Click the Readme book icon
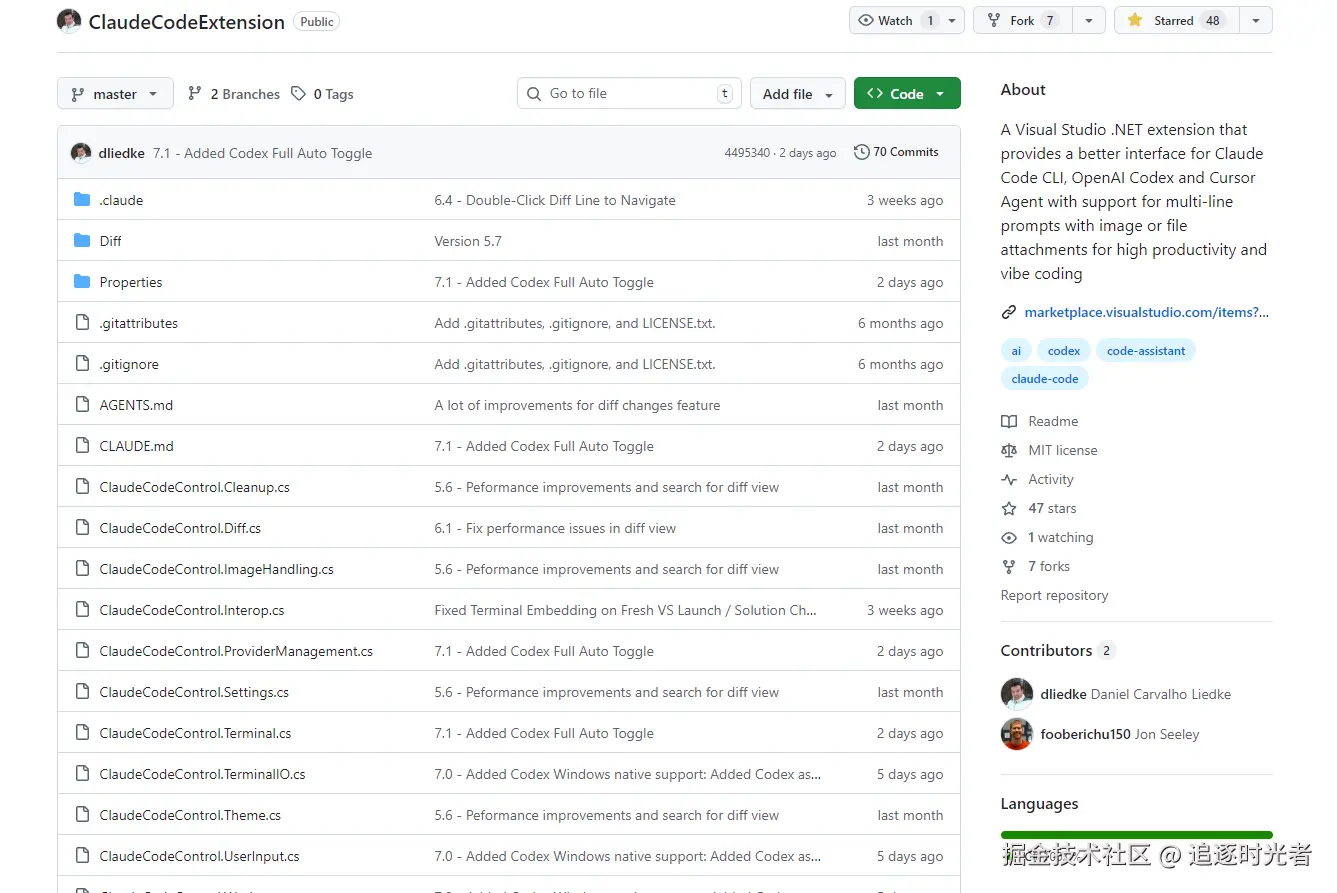This screenshot has height=893, width=1337. (1009, 421)
